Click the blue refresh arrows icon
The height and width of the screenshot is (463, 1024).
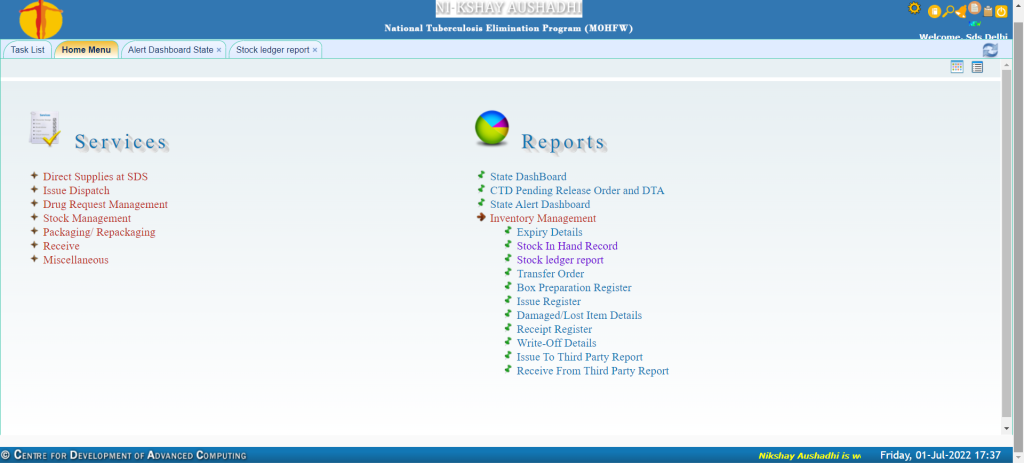click(x=990, y=50)
